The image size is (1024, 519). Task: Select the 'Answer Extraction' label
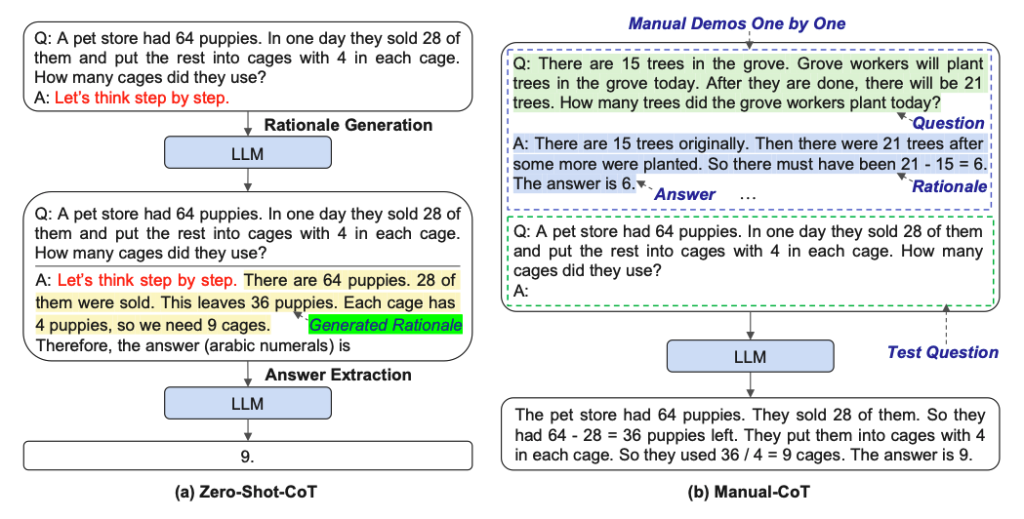[x=338, y=374]
